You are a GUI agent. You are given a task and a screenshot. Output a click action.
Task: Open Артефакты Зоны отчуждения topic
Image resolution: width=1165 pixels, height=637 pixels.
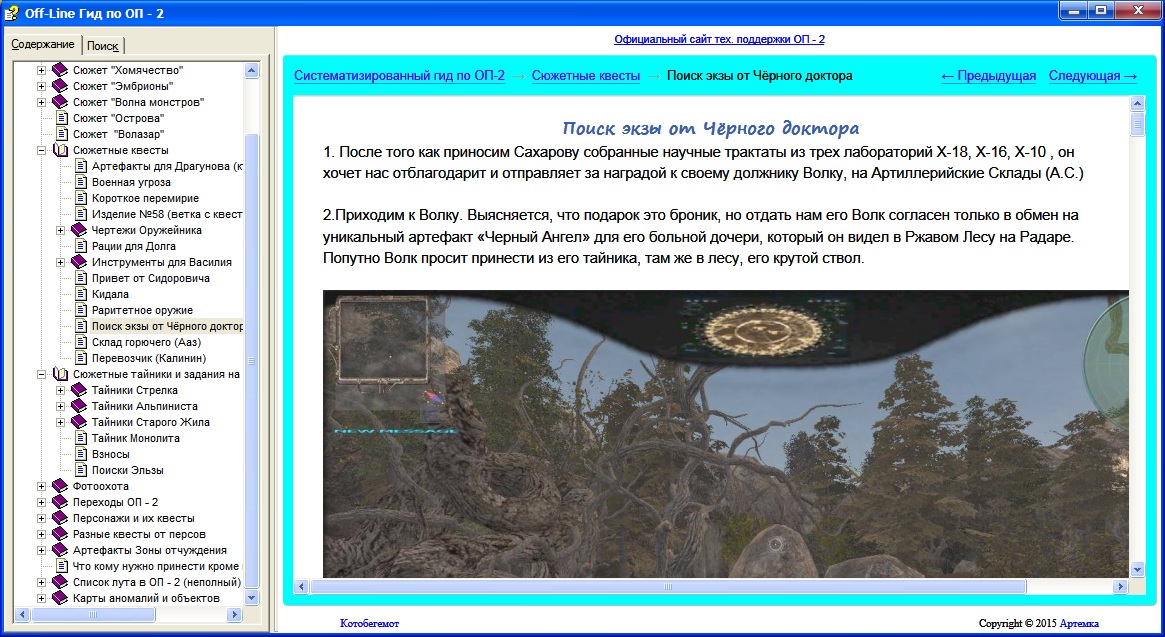(x=149, y=550)
